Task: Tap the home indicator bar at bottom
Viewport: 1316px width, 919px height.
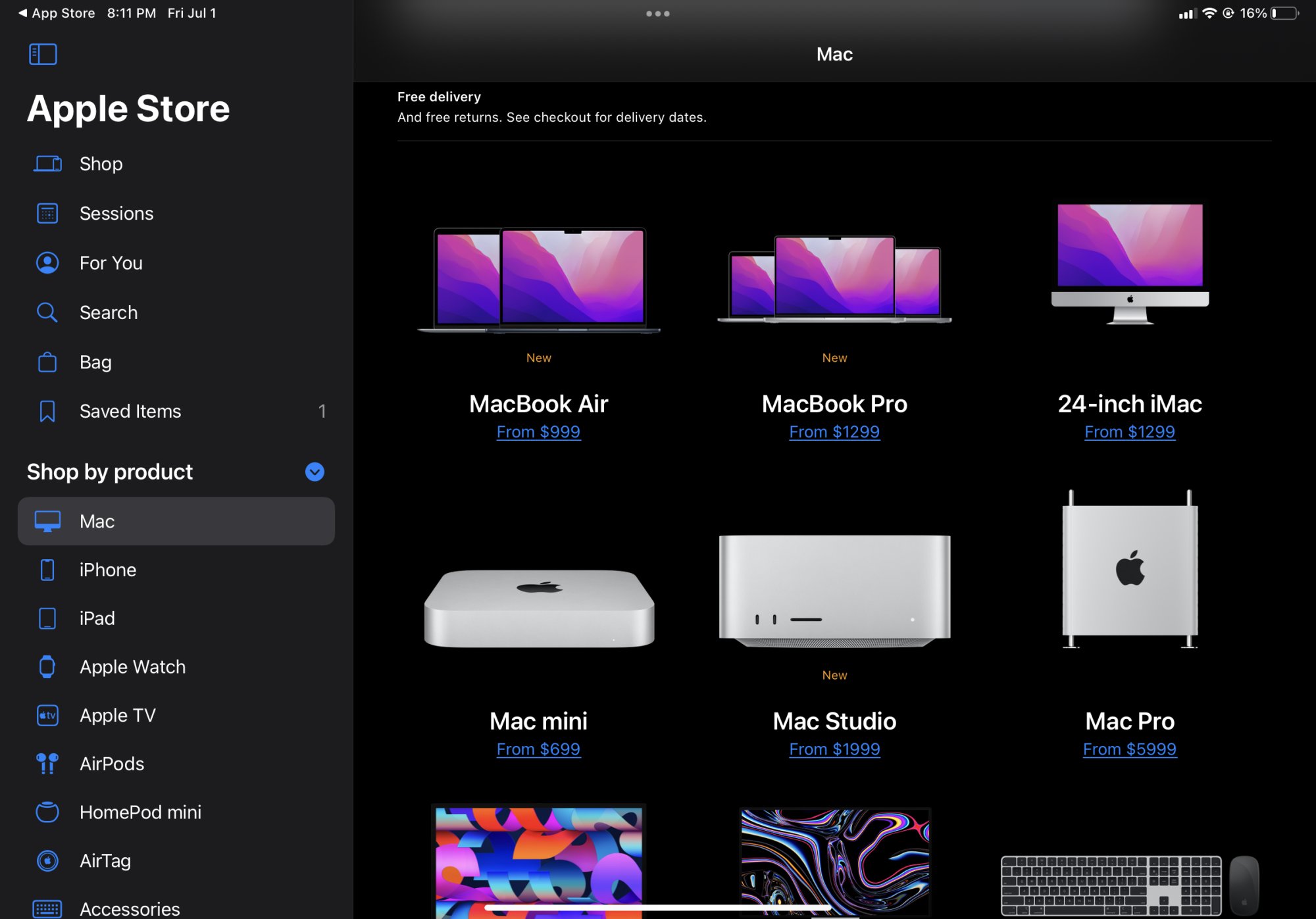Action: pyautogui.click(x=657, y=908)
